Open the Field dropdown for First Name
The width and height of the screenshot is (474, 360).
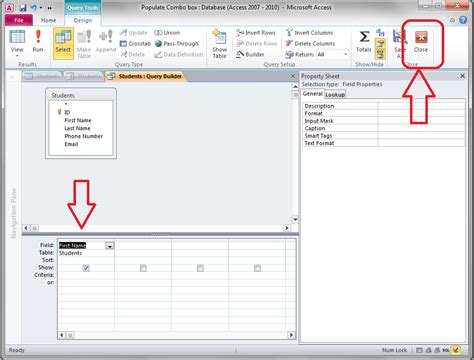tap(110, 246)
